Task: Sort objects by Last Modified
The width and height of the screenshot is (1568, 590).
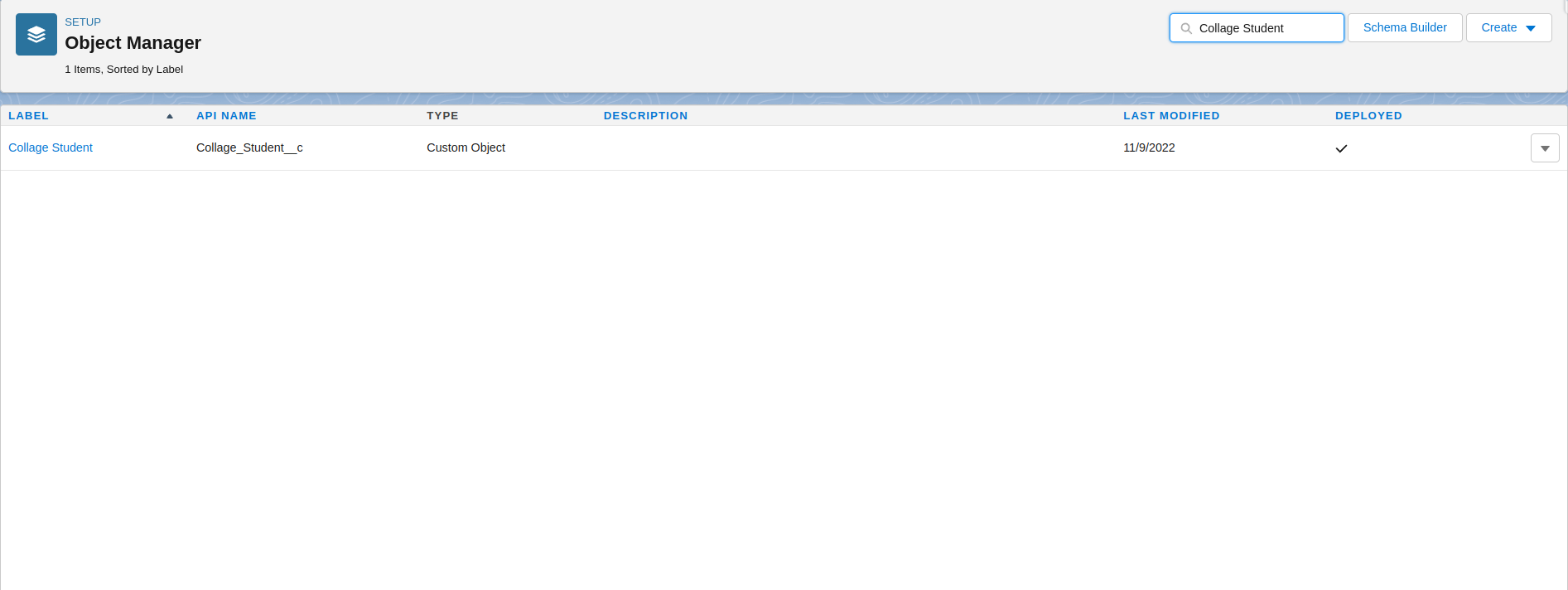Action: point(1170,116)
